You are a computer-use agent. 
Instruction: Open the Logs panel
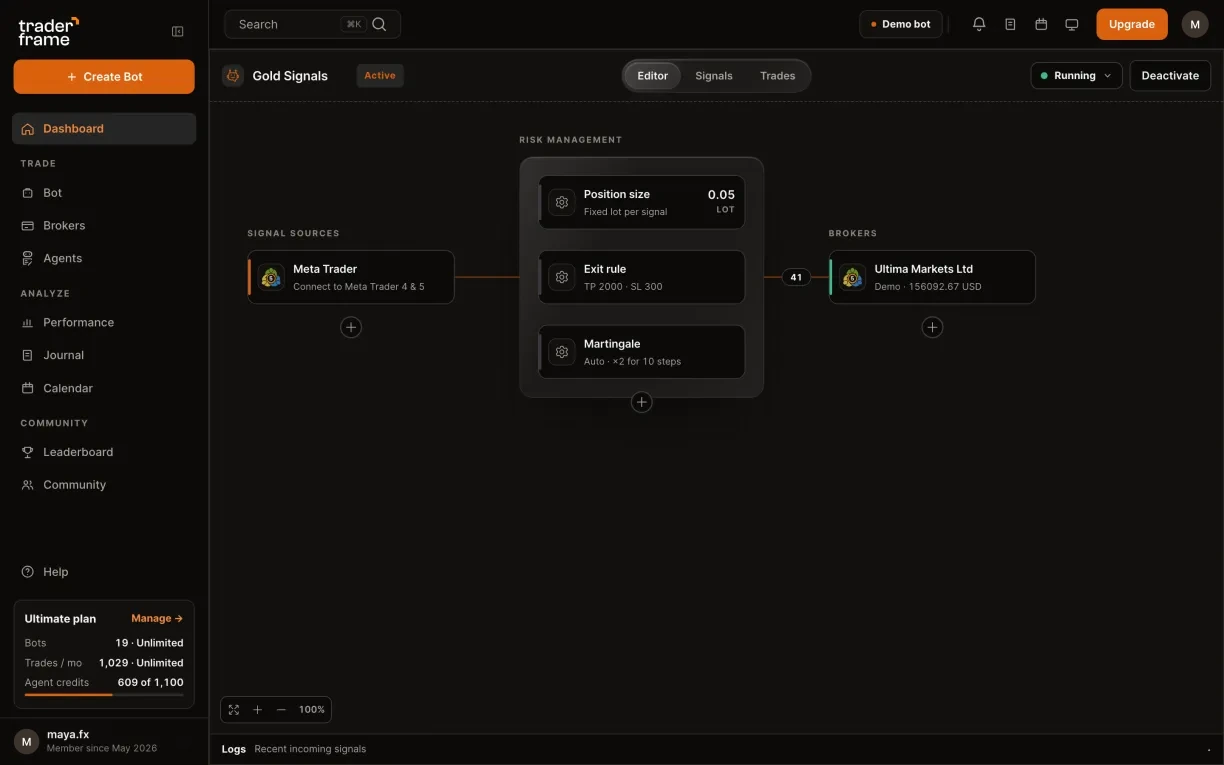click(234, 749)
